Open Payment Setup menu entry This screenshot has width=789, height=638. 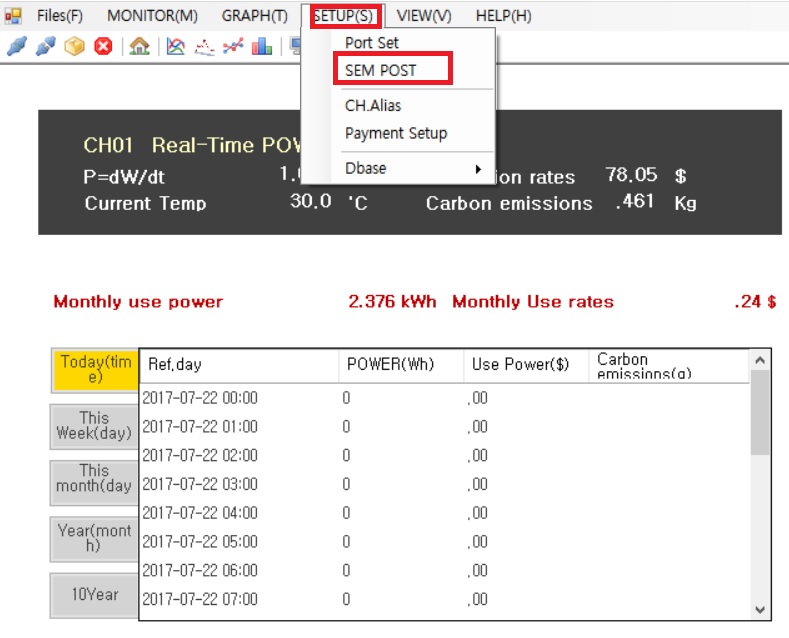[396, 133]
